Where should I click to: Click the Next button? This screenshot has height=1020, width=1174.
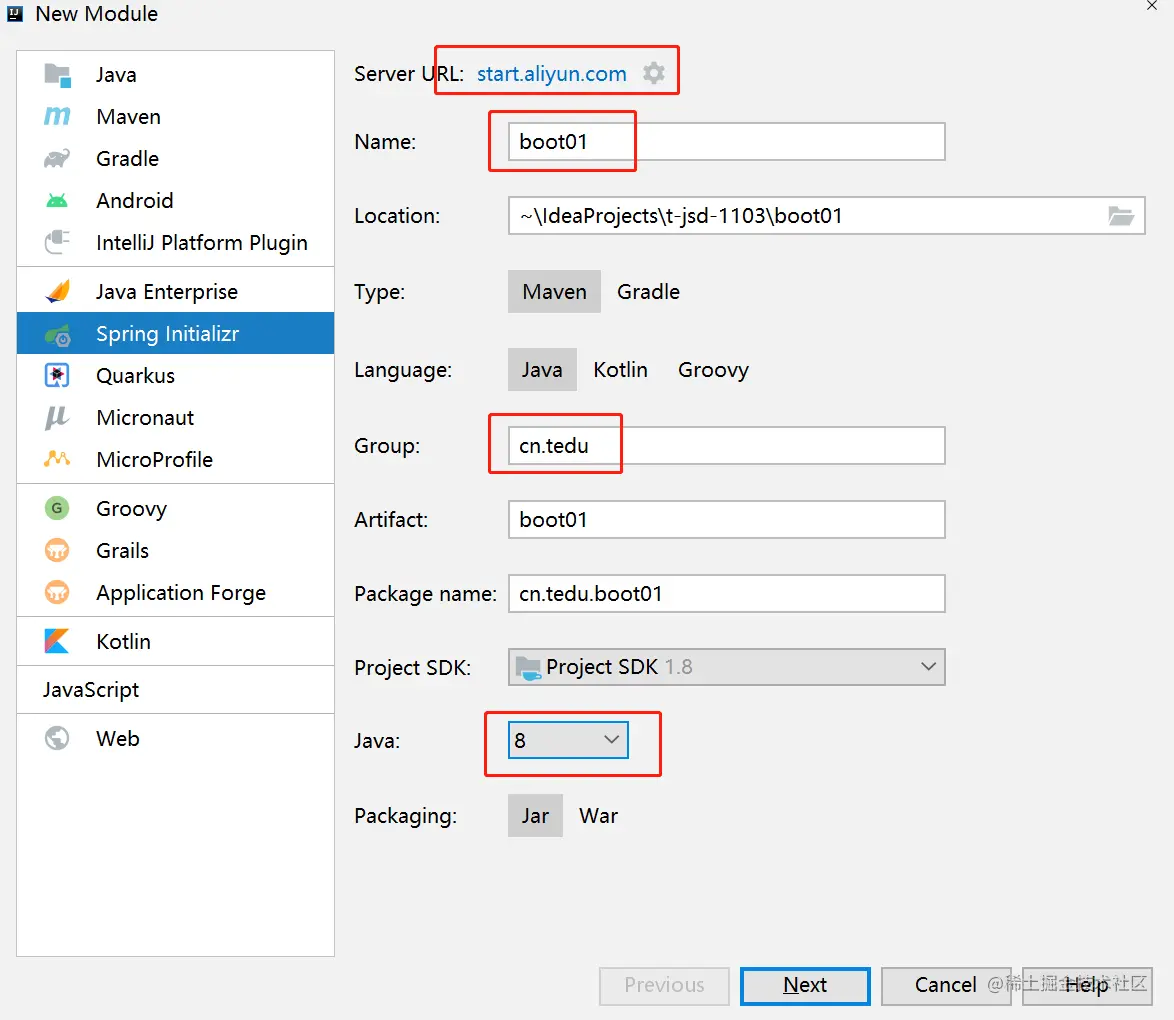click(805, 985)
